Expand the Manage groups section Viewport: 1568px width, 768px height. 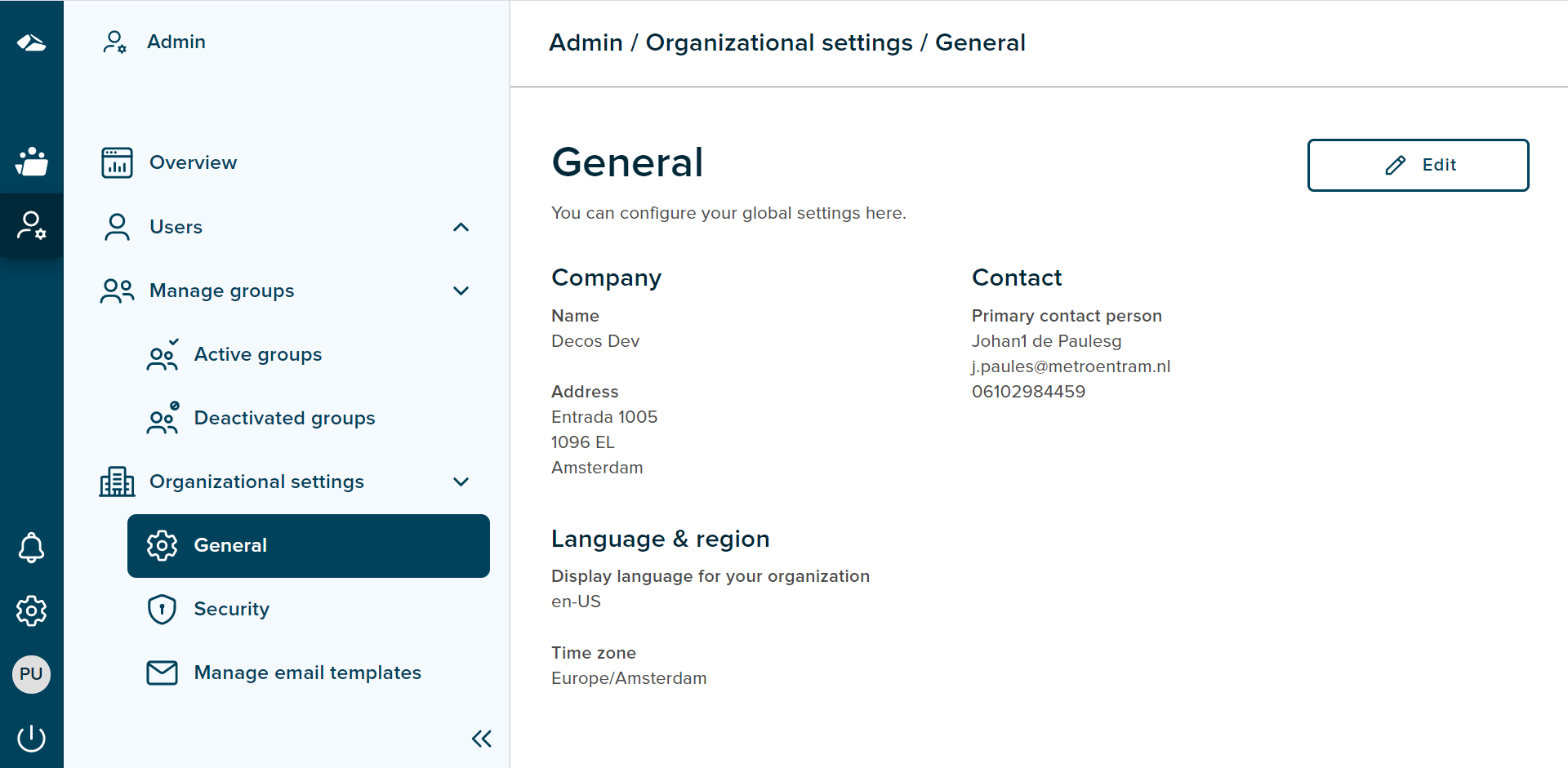461,291
